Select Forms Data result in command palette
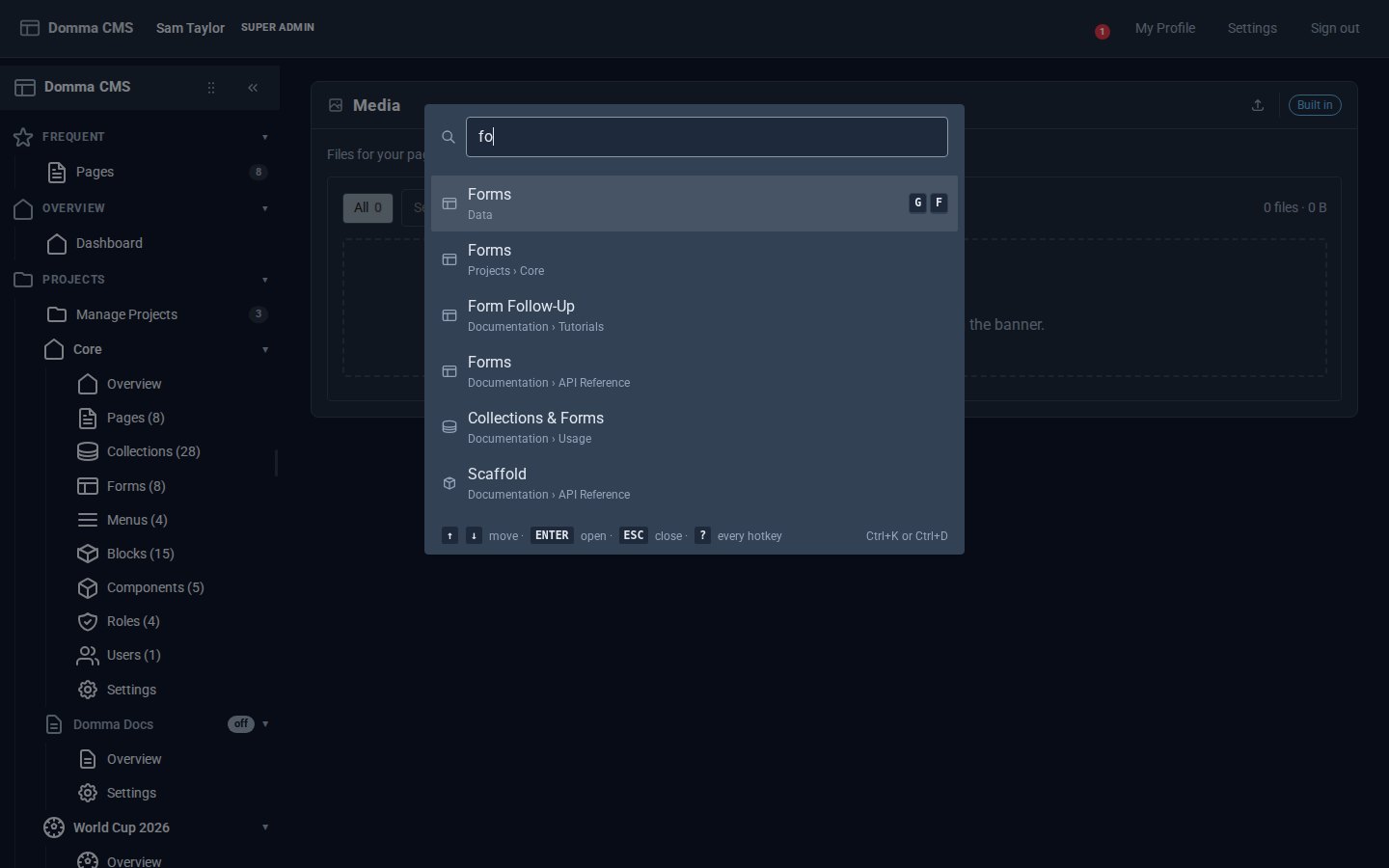The width and height of the screenshot is (1389, 868). pos(694,203)
